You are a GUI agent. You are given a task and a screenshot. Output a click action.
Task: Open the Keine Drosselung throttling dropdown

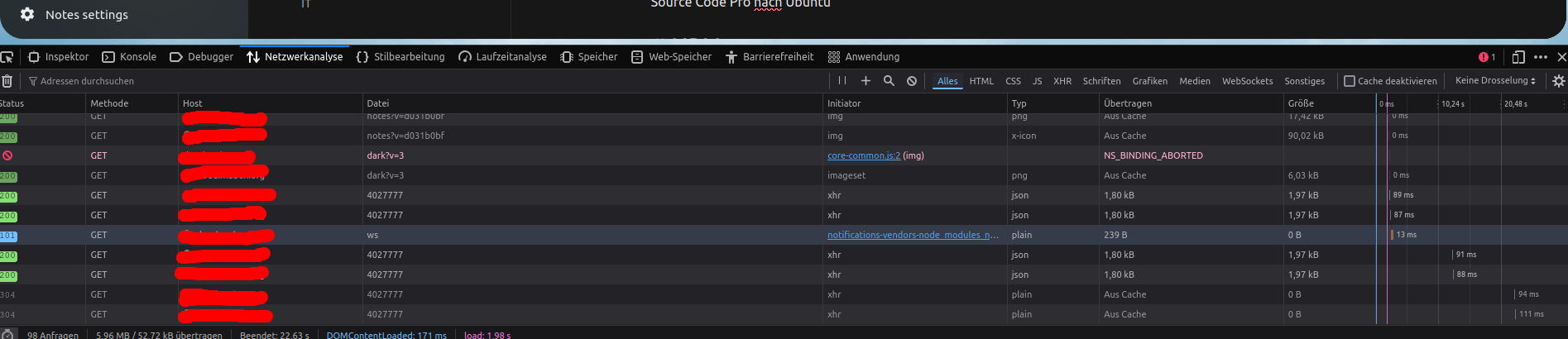click(x=1495, y=81)
